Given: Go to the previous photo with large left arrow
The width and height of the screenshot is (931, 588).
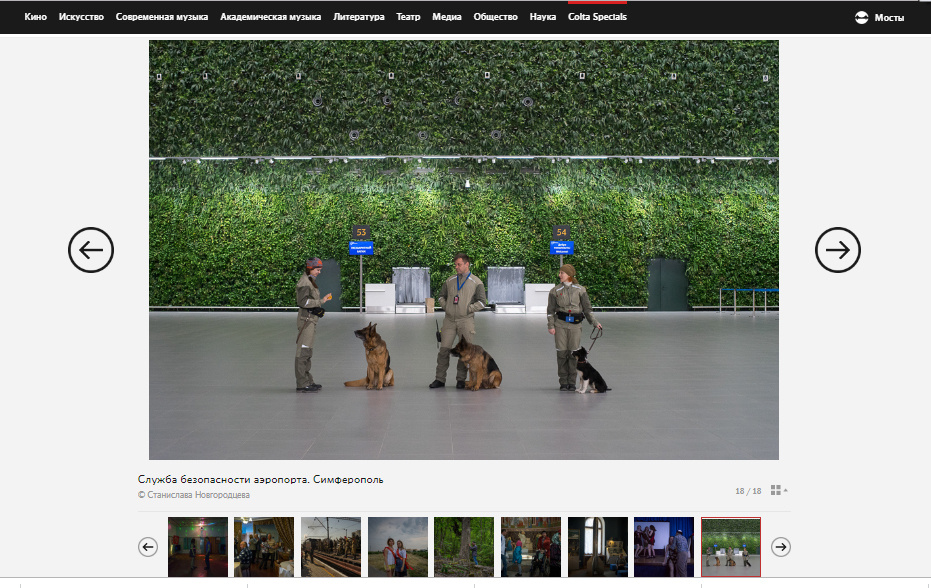Looking at the screenshot, I should (91, 250).
